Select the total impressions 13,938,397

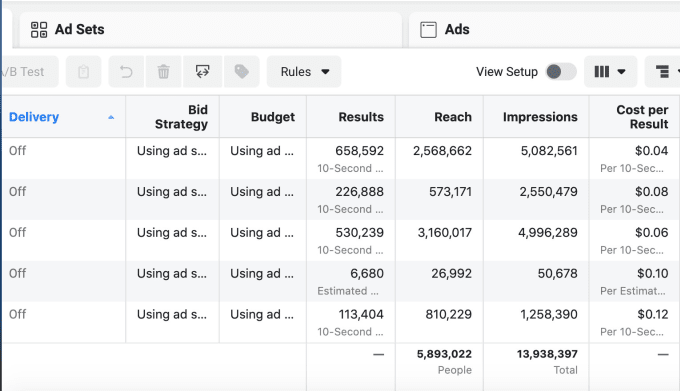pyautogui.click(x=547, y=354)
